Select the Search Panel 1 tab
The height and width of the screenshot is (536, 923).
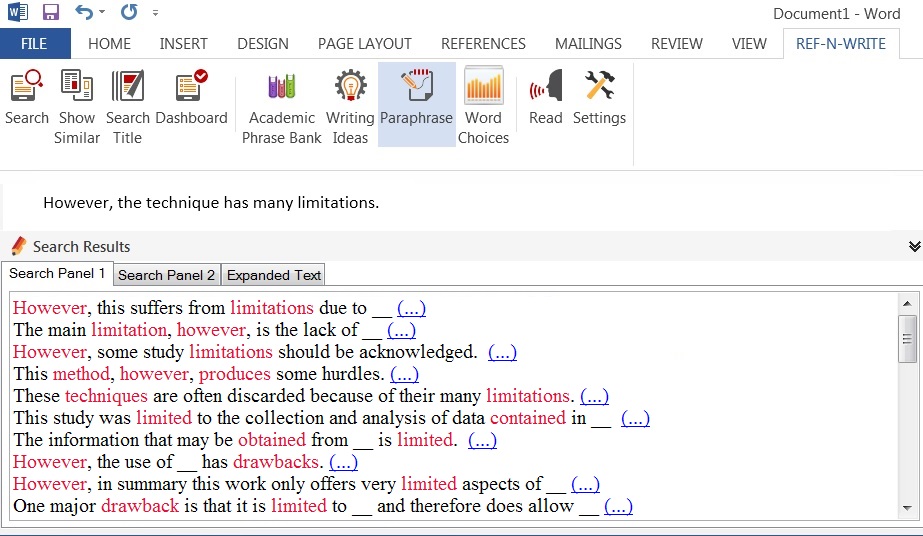tap(57, 274)
